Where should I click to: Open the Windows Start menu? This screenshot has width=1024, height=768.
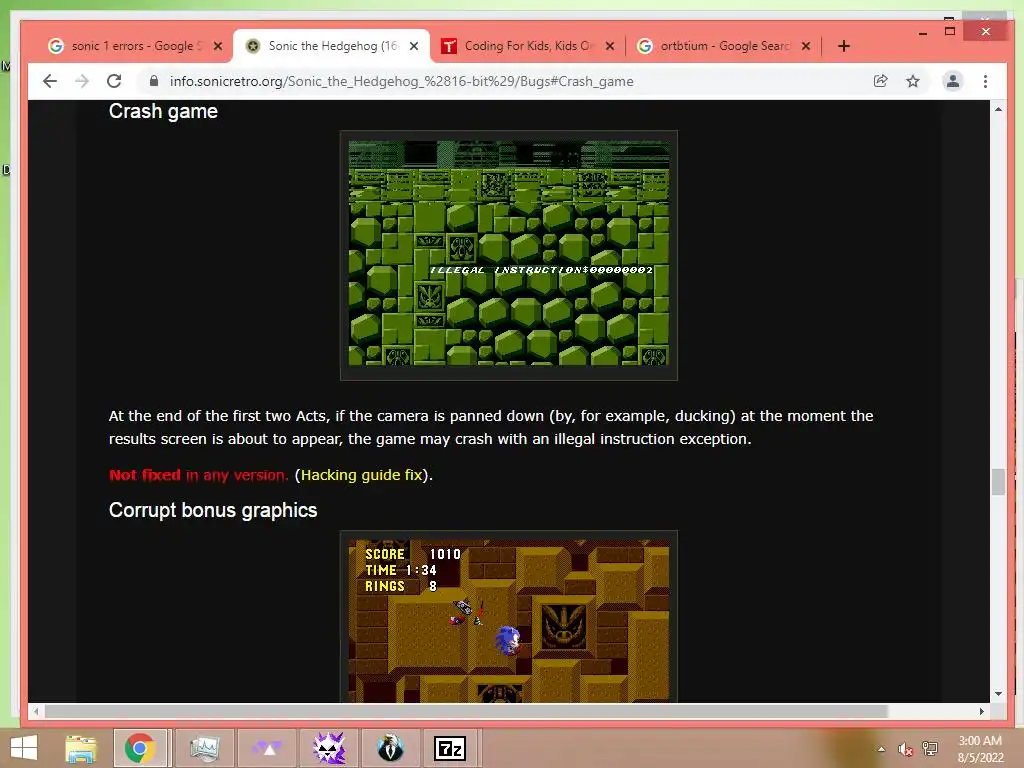click(24, 748)
